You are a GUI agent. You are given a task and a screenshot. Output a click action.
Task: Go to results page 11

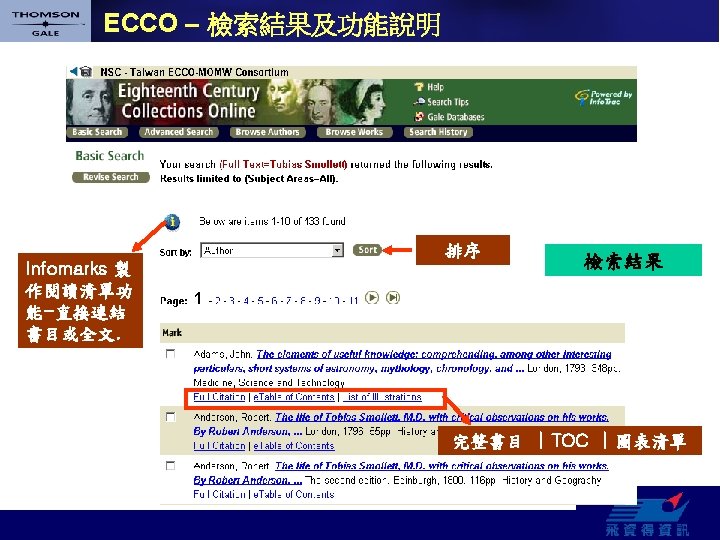[x=353, y=301]
